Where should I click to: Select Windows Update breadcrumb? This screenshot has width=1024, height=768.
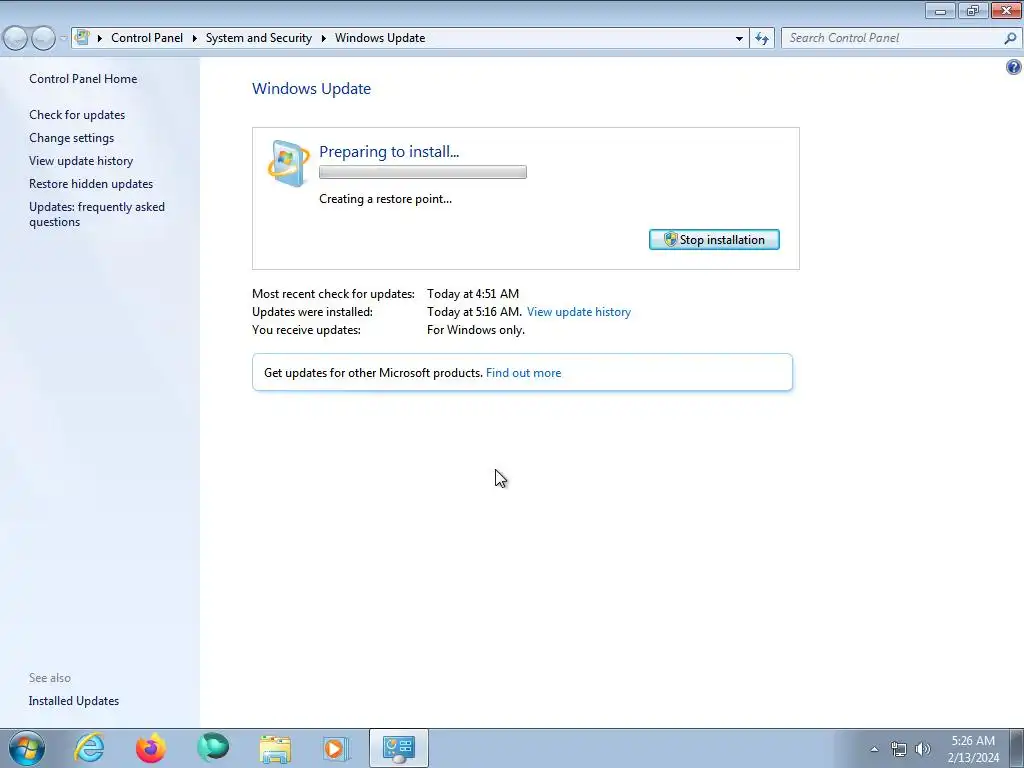pos(380,38)
